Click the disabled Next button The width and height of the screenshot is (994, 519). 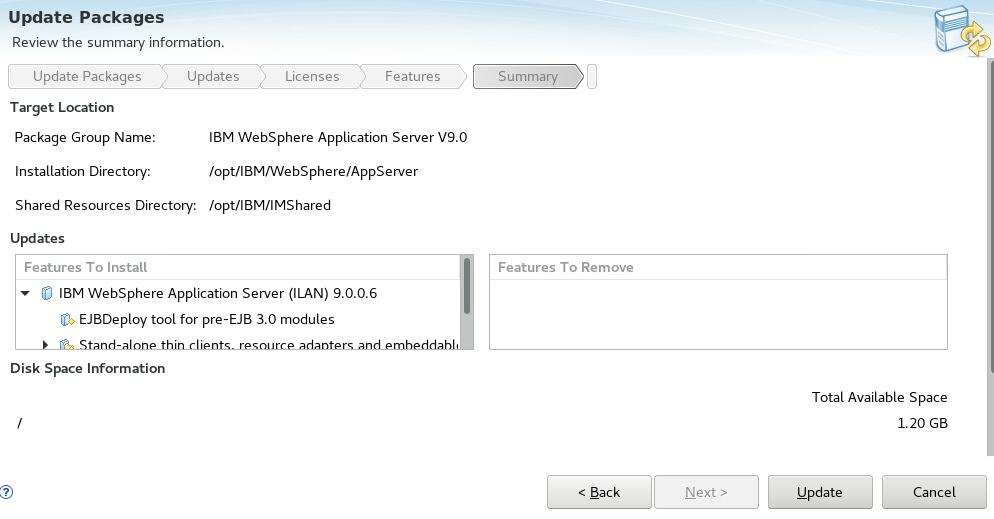(x=706, y=492)
